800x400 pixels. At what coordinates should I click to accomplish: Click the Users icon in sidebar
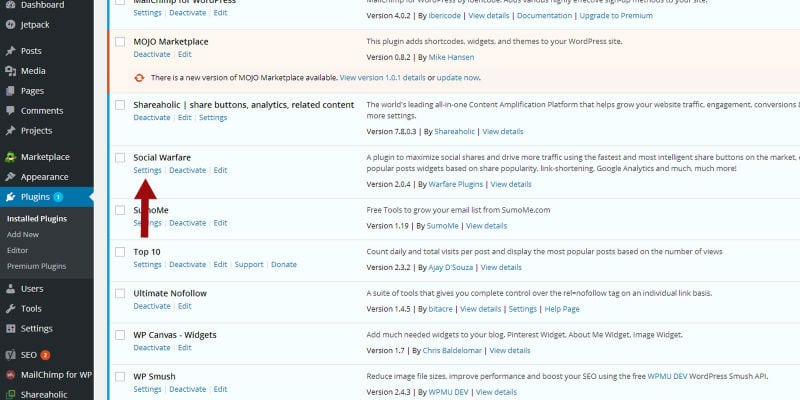[10, 288]
